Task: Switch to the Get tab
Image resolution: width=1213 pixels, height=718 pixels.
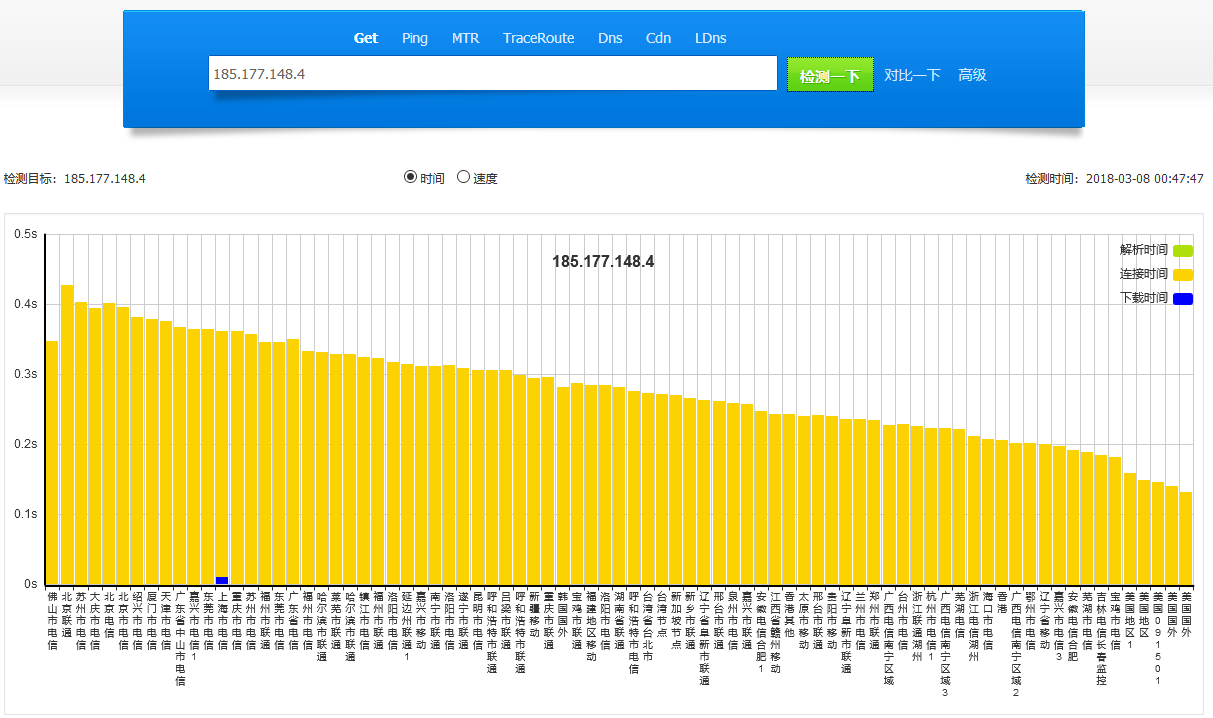Action: [x=366, y=38]
